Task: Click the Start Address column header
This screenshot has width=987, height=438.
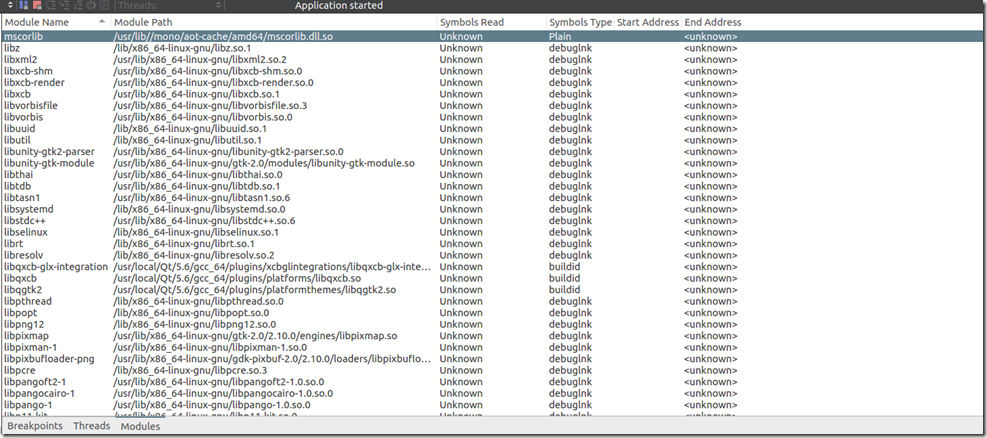Action: point(646,21)
